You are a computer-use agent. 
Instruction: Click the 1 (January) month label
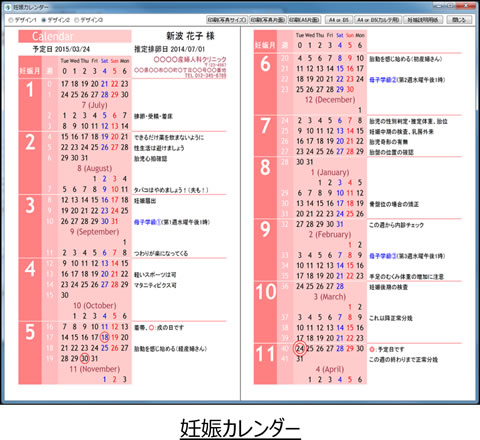[330, 172]
